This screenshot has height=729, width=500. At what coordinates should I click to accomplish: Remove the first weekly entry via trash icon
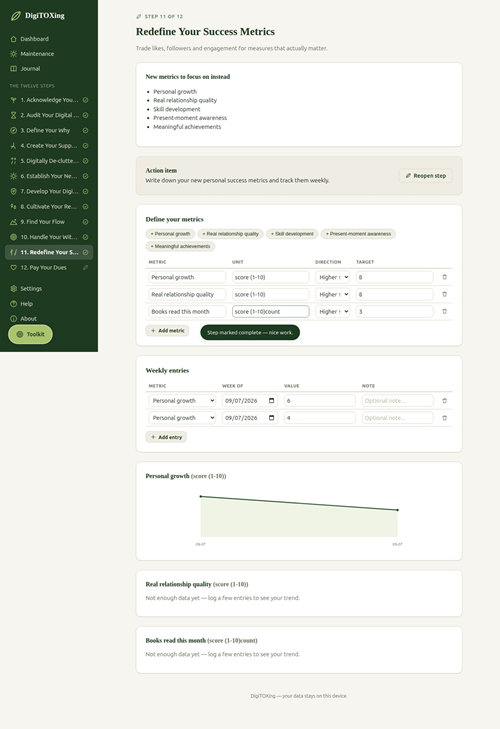click(444, 401)
